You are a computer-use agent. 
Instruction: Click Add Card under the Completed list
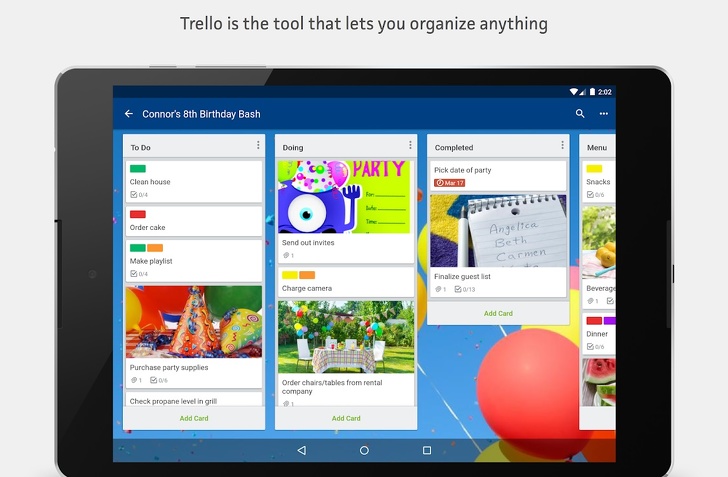click(498, 313)
